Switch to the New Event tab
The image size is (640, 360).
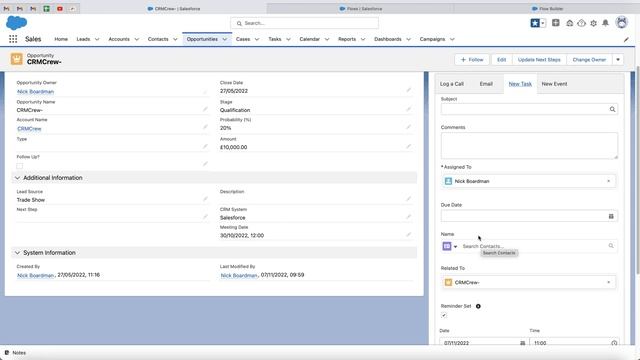point(554,84)
